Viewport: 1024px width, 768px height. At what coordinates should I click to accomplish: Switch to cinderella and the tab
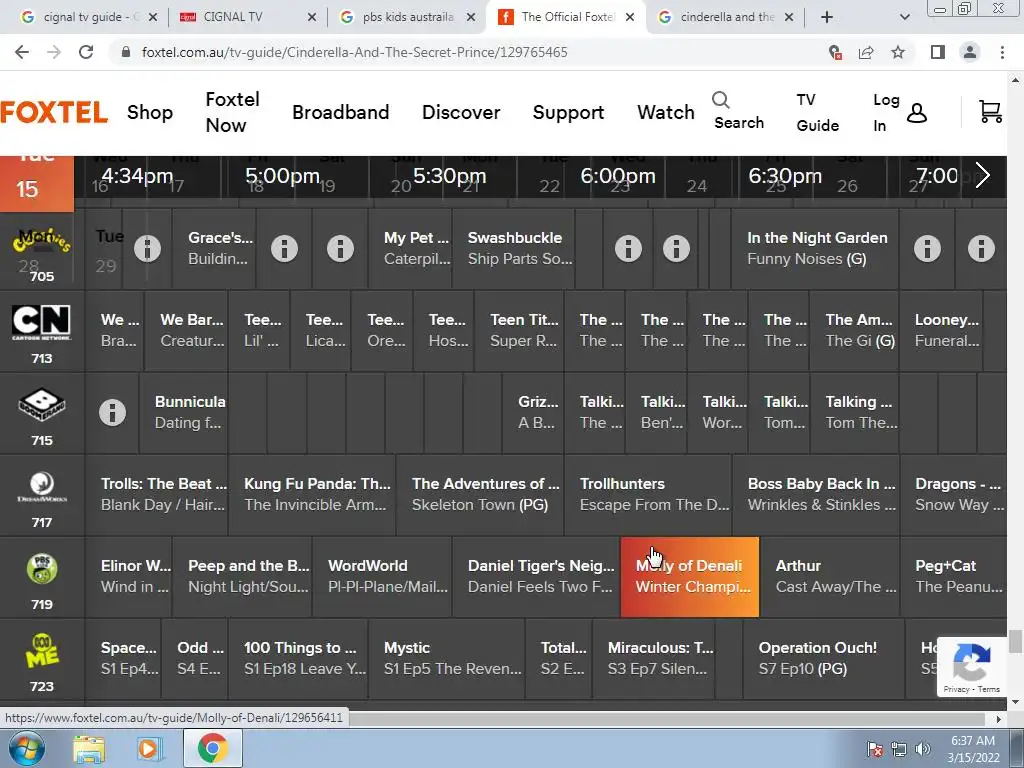pos(727,17)
